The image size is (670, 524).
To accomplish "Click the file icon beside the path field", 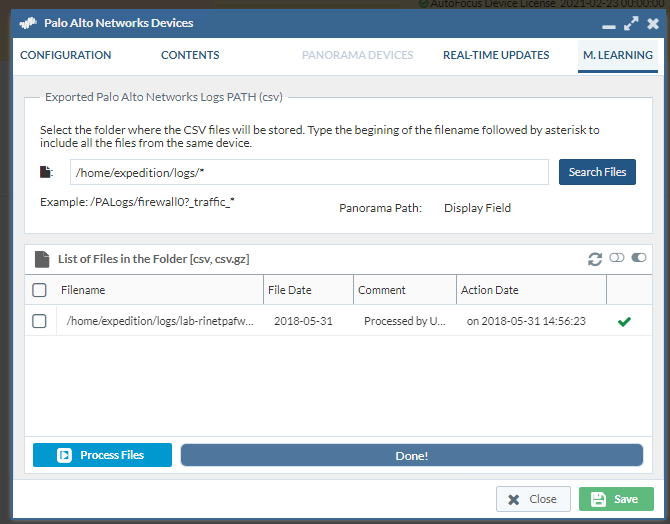I will pos(46,172).
